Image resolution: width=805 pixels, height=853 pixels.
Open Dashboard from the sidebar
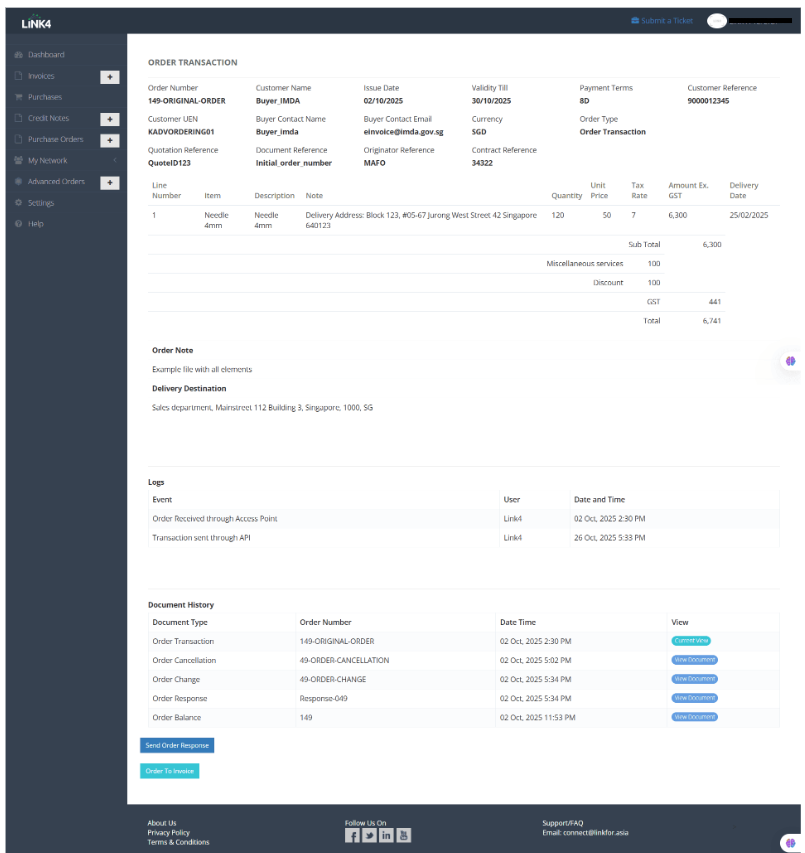[46, 55]
